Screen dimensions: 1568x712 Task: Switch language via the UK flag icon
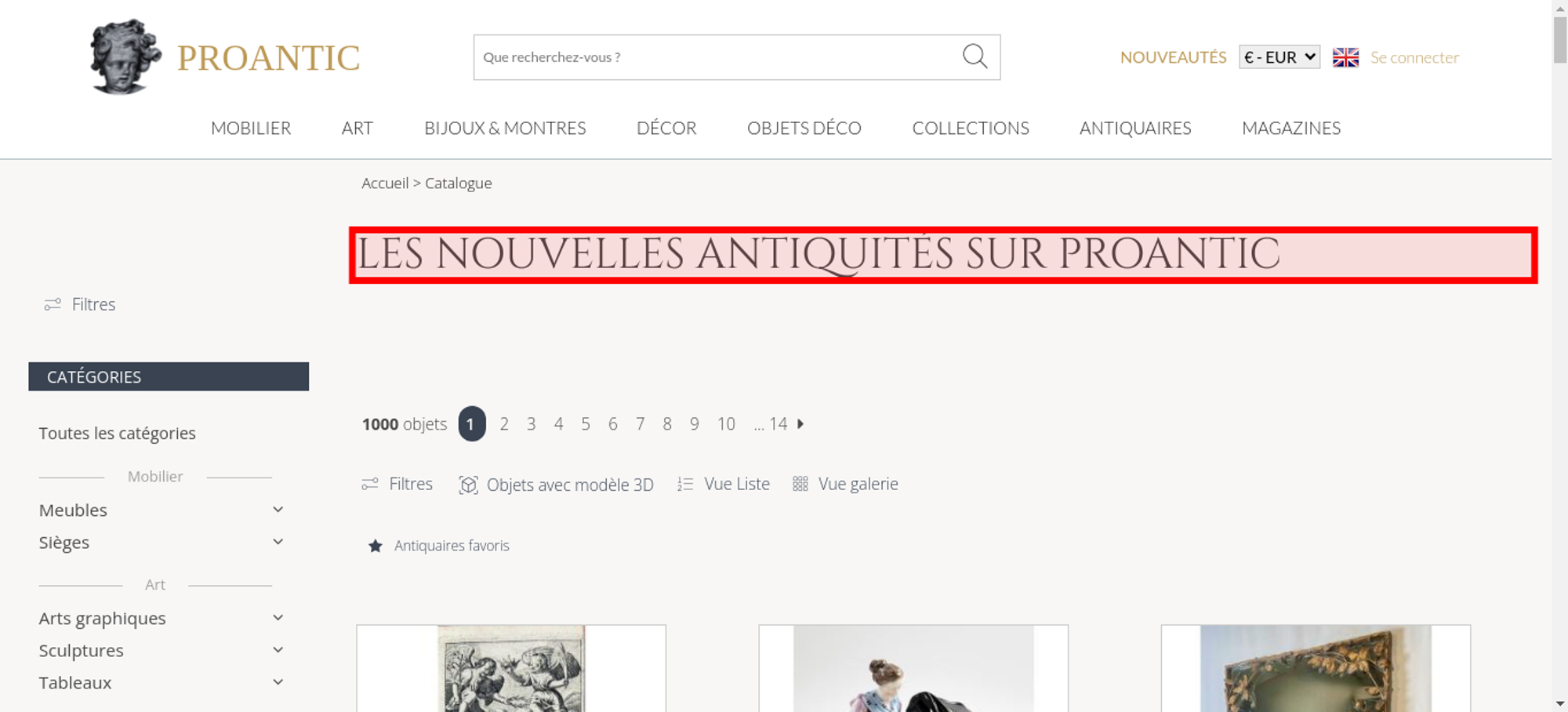pyautogui.click(x=1345, y=57)
